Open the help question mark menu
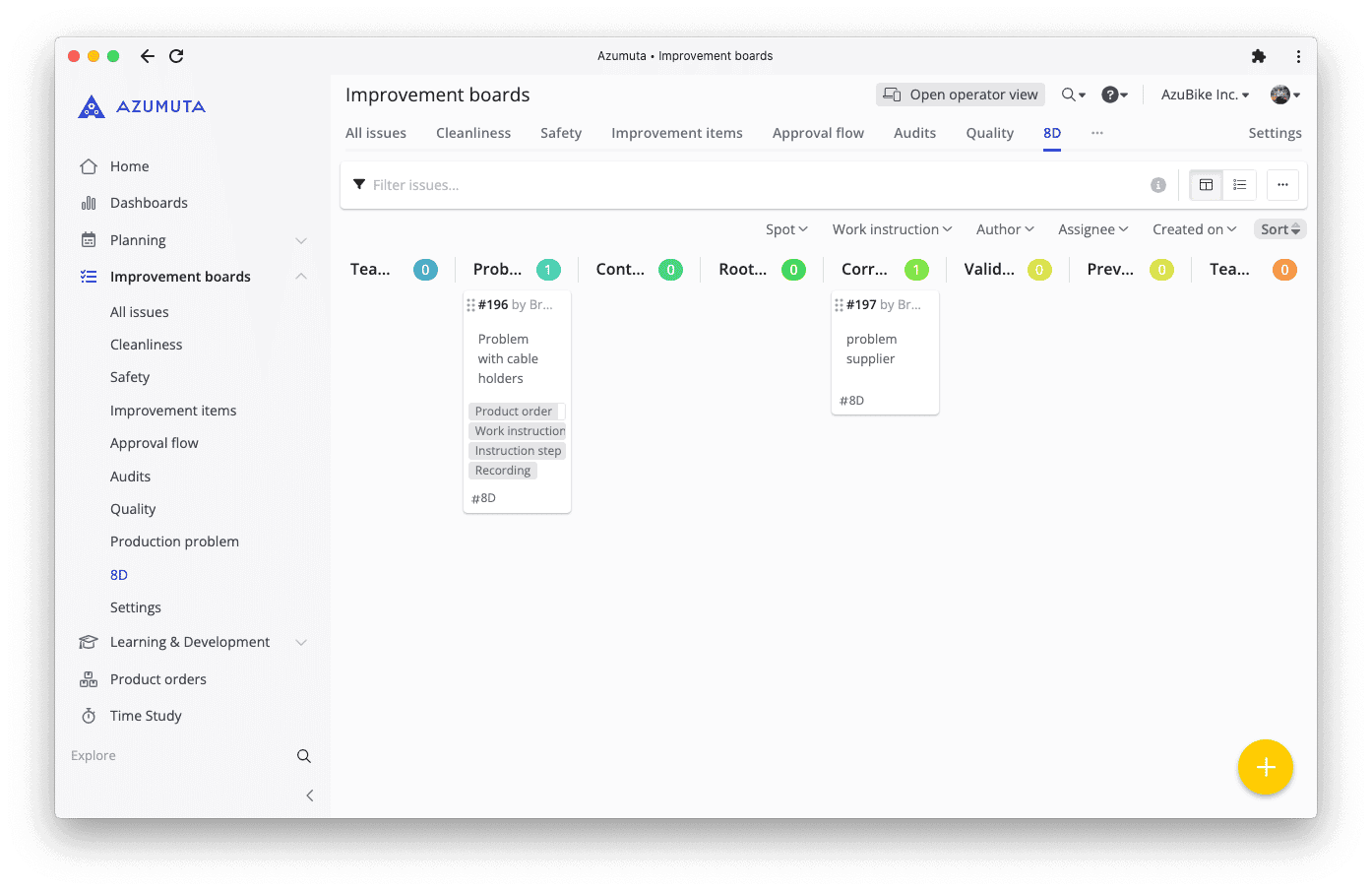Screen dimensions: 1372x891 tap(1114, 95)
